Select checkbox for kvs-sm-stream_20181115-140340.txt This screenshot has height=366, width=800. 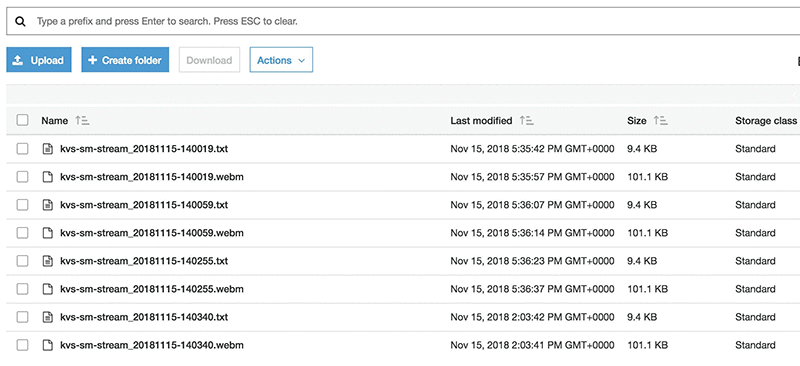pos(22,318)
